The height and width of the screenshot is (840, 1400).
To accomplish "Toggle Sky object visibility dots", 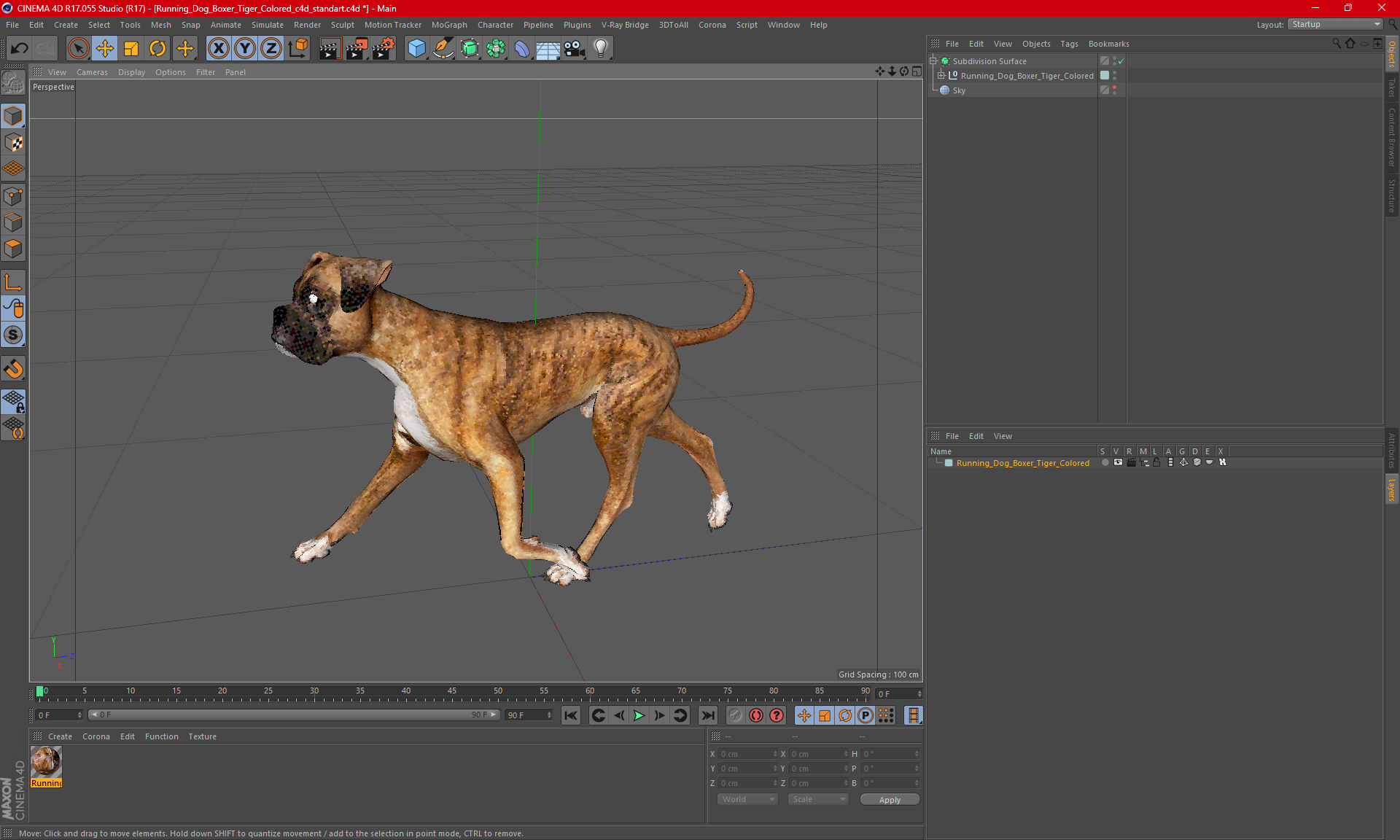I will tap(1114, 90).
